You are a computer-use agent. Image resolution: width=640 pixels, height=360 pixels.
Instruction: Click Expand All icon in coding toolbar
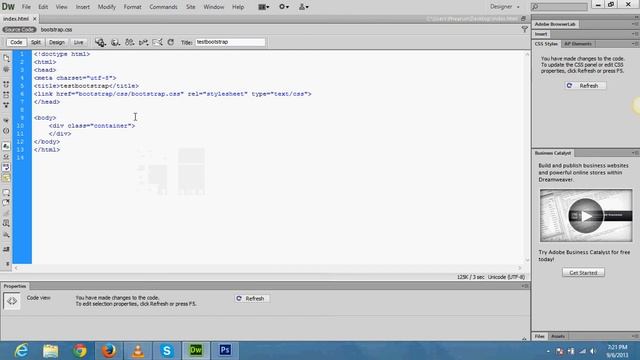(6, 105)
